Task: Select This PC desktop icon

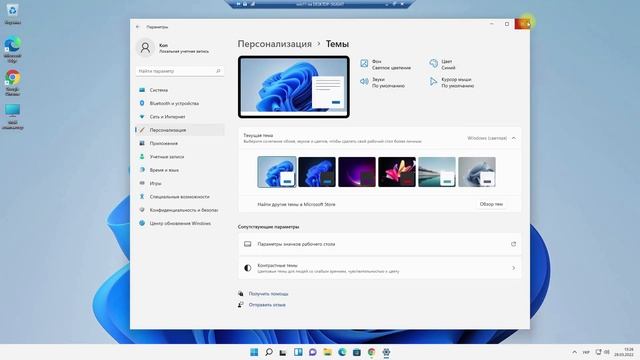Action: pyautogui.click(x=12, y=116)
